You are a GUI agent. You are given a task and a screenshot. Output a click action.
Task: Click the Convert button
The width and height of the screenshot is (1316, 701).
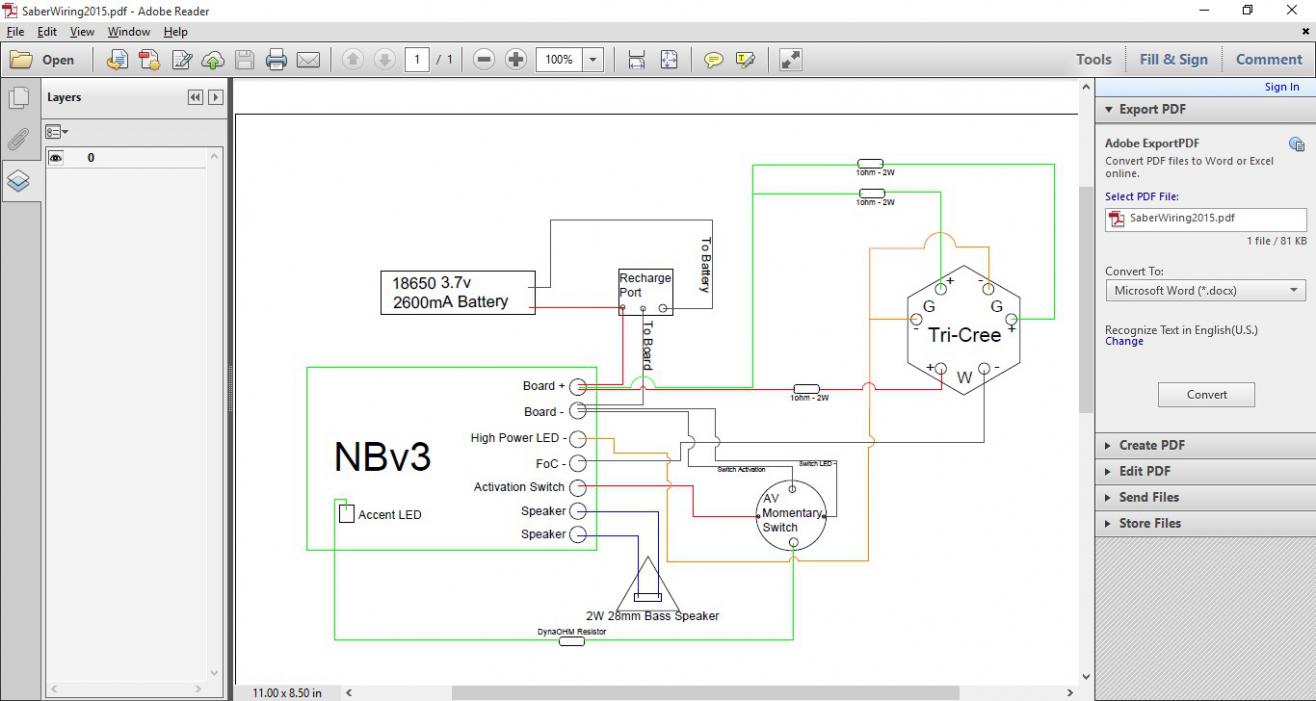[1205, 394]
